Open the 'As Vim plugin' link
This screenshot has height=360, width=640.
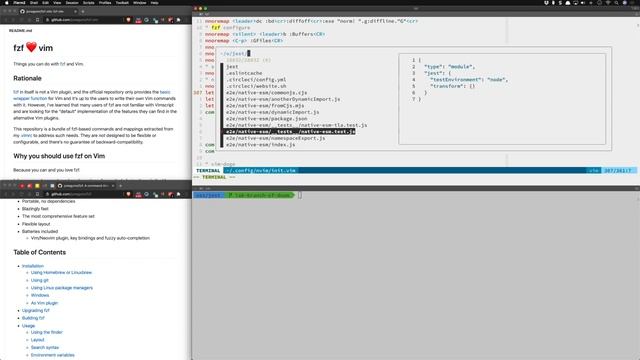(x=44, y=303)
